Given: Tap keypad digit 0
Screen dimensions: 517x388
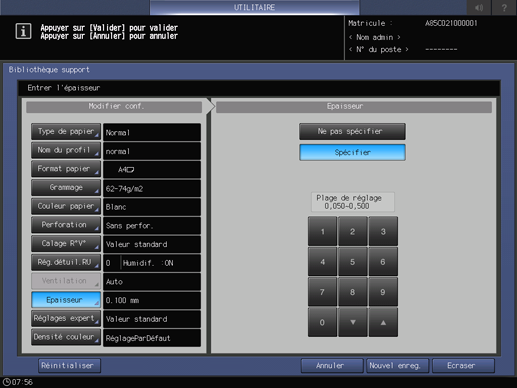Looking at the screenshot, I should point(322,322).
